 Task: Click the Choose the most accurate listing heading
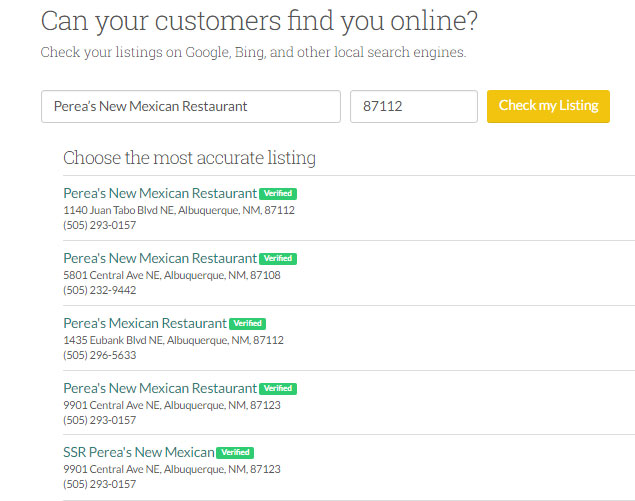coord(190,158)
